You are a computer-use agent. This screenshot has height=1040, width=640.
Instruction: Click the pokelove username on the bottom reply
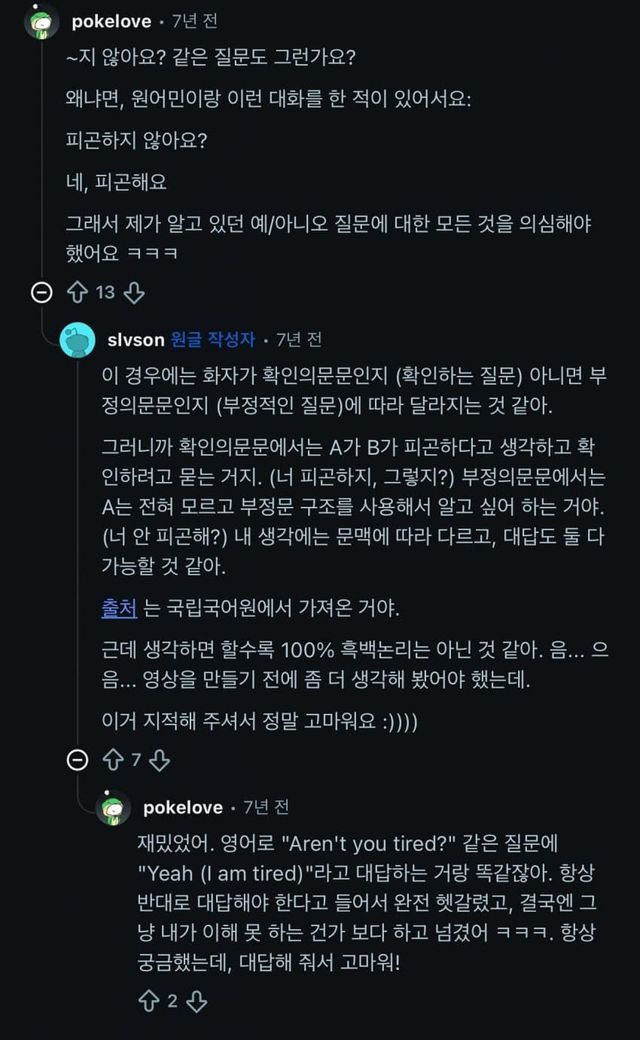click(x=182, y=807)
